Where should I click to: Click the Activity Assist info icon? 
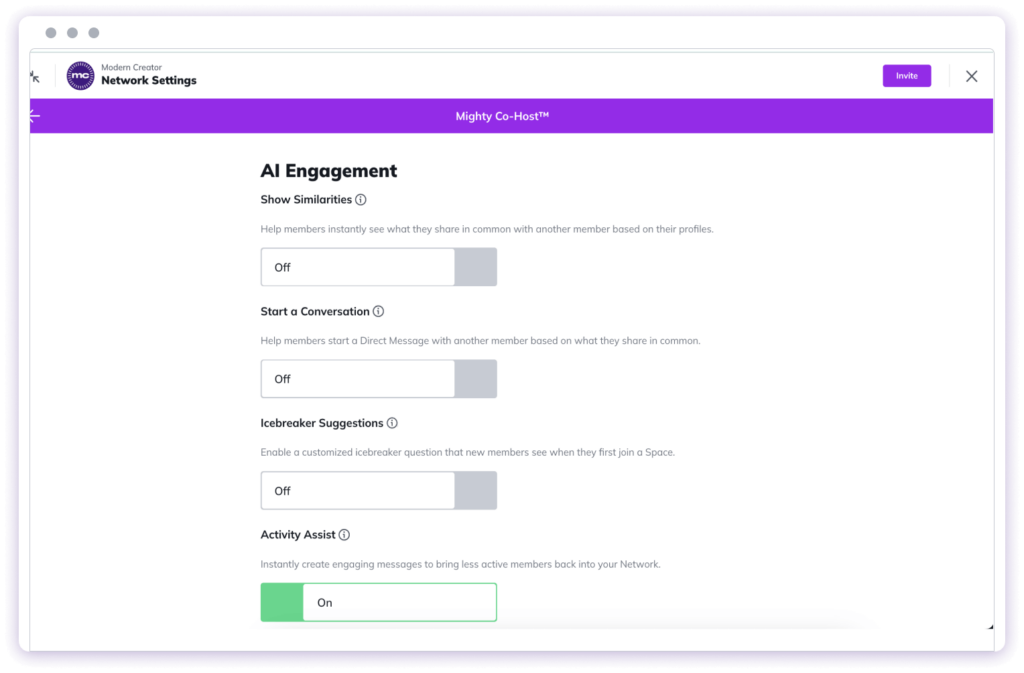(345, 534)
